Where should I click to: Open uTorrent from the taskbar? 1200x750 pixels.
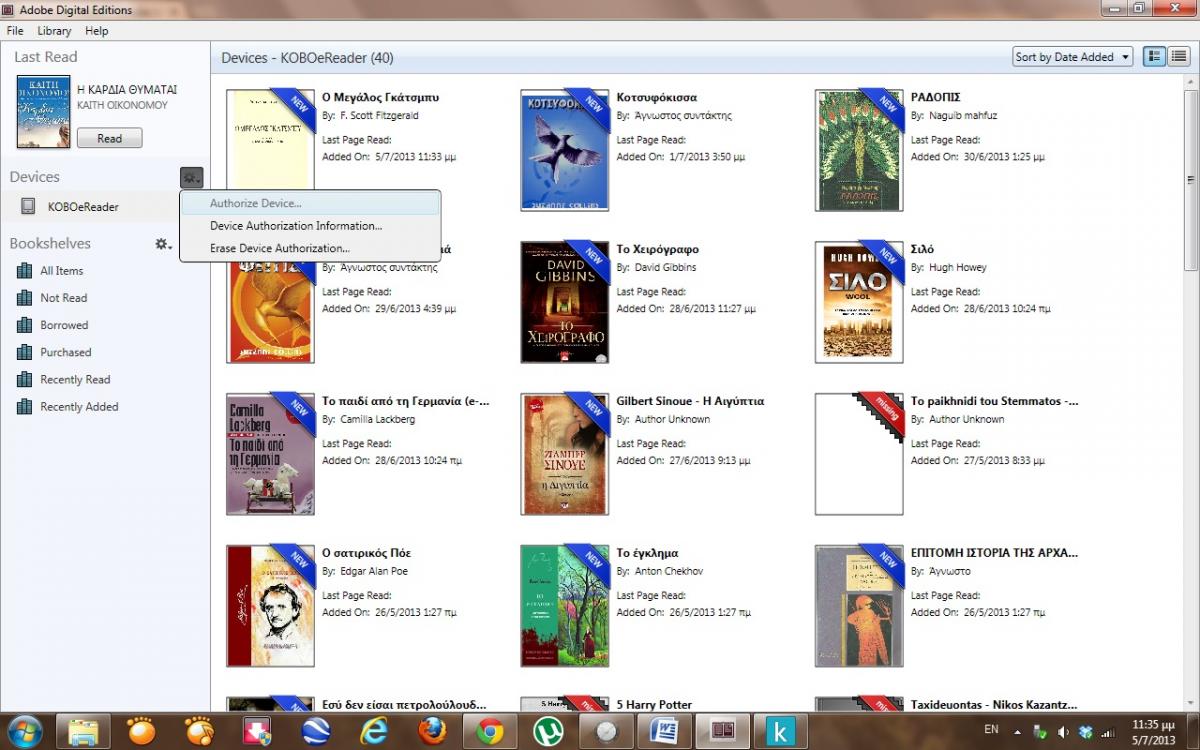[548, 732]
